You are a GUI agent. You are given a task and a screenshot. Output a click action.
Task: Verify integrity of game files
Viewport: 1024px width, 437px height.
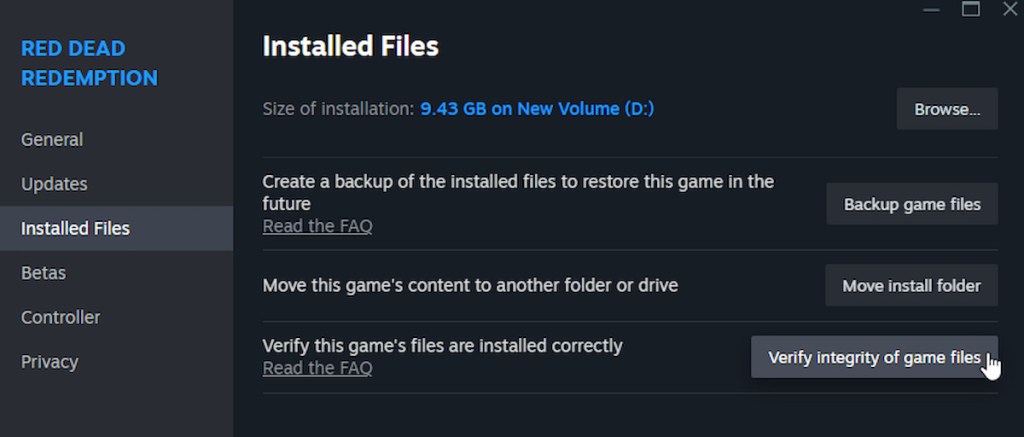tap(873, 357)
